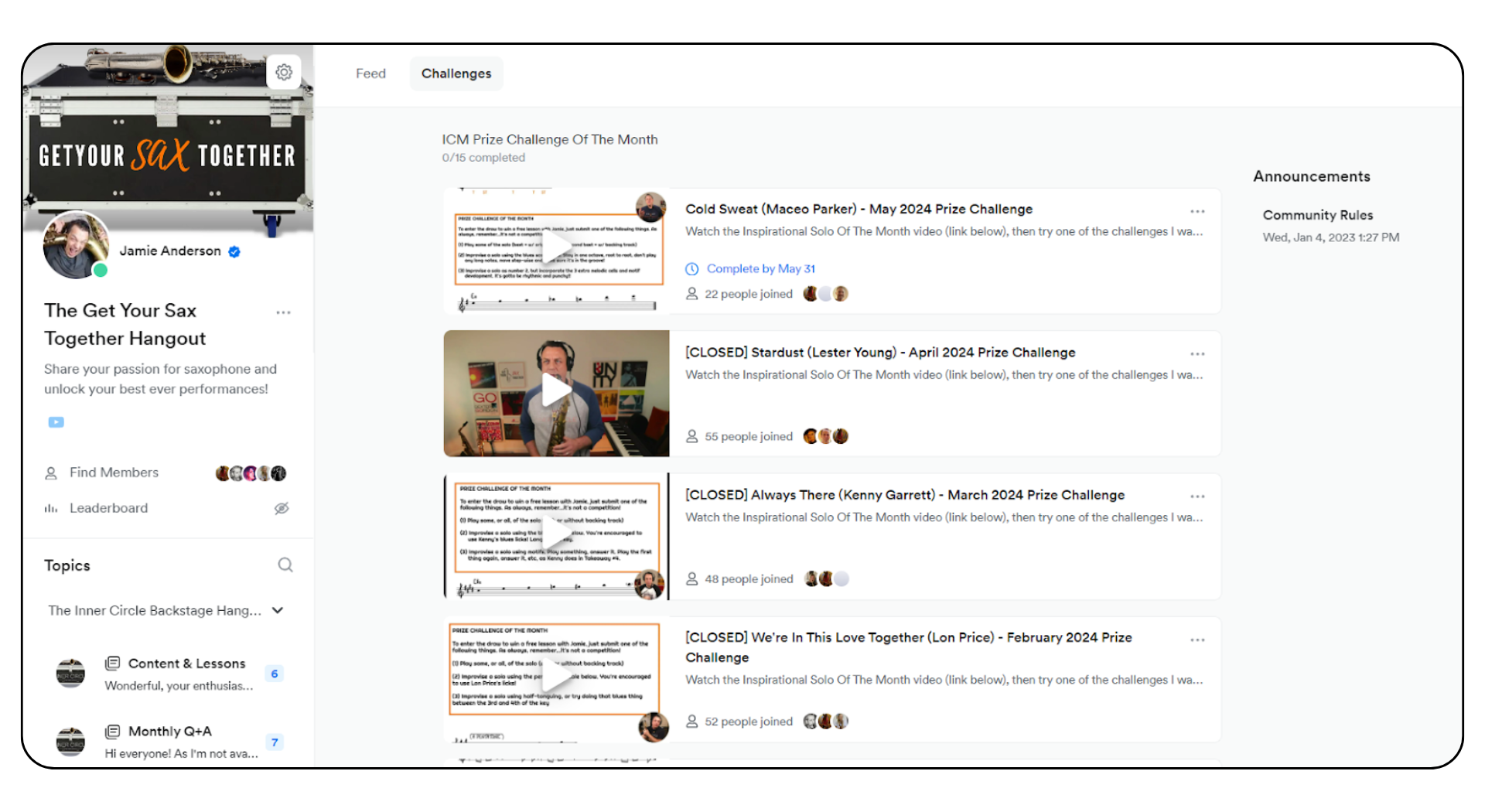The height and width of the screenshot is (812, 1485).
Task: Open the Leaderboard page
Action: coord(108,508)
